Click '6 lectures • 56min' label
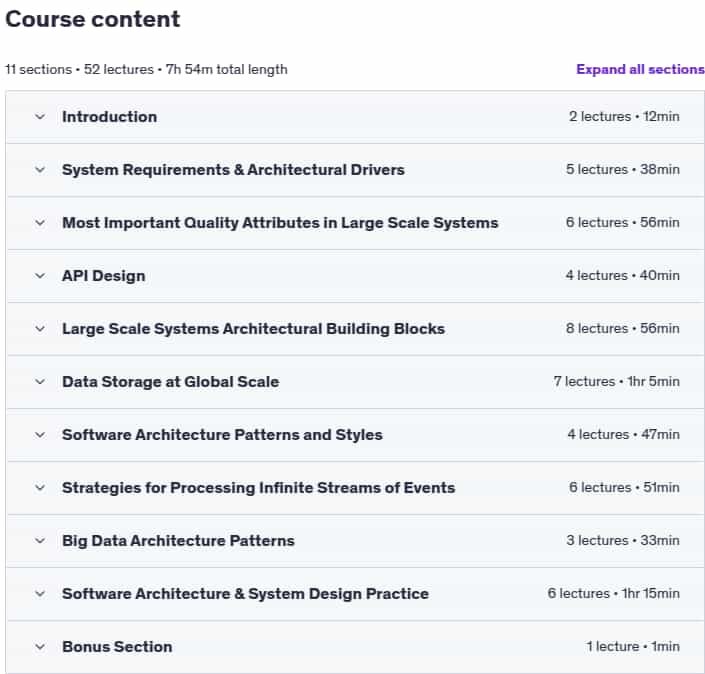This screenshot has height=674, width=705. [623, 223]
